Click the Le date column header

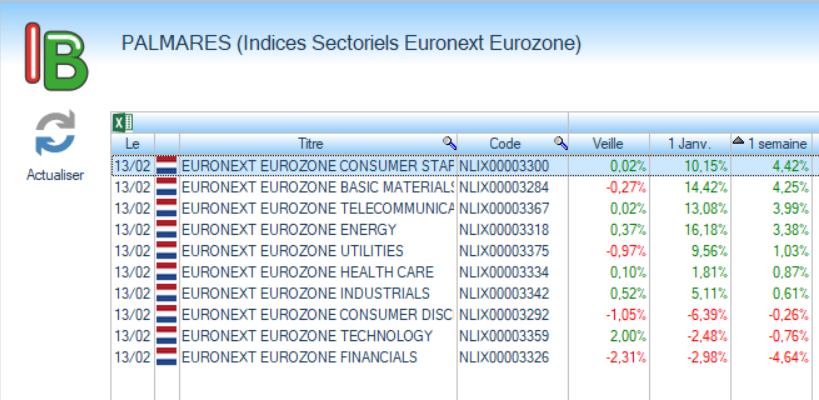click(132, 144)
